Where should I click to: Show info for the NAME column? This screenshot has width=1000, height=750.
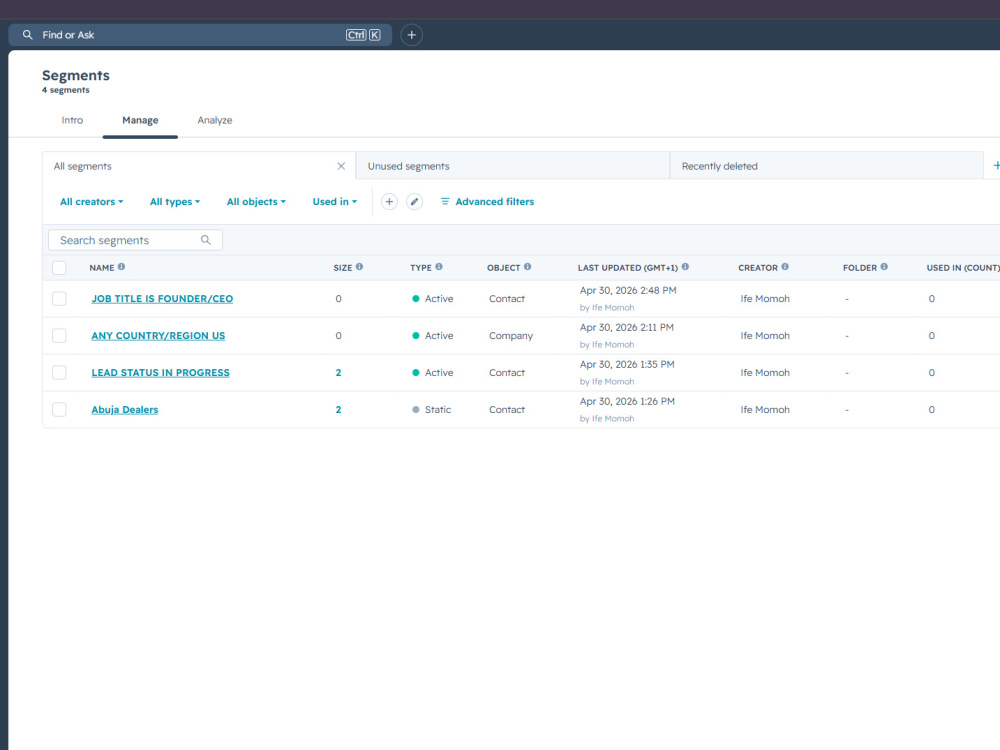[x=121, y=267]
